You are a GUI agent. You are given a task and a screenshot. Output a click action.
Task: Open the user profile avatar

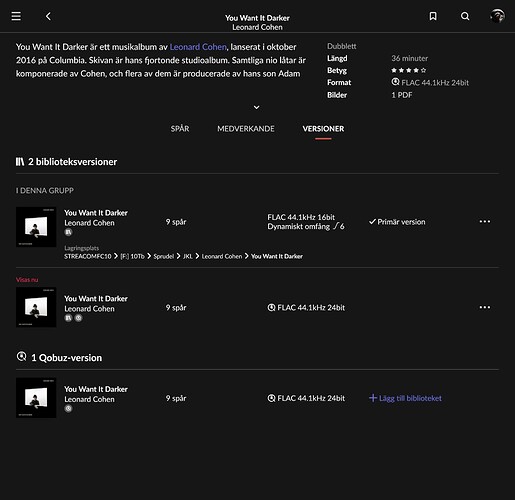click(x=497, y=16)
